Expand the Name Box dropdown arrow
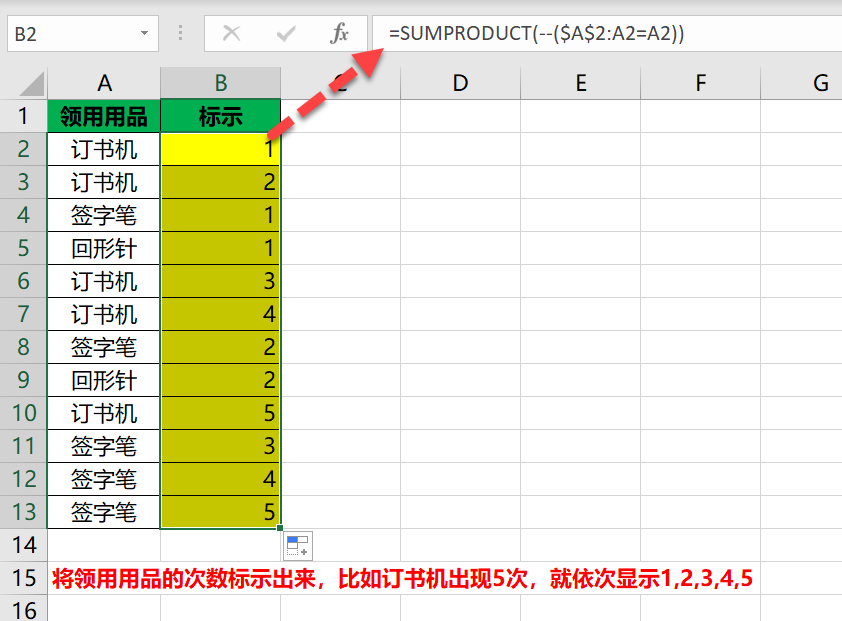The image size is (842, 621). (x=144, y=33)
